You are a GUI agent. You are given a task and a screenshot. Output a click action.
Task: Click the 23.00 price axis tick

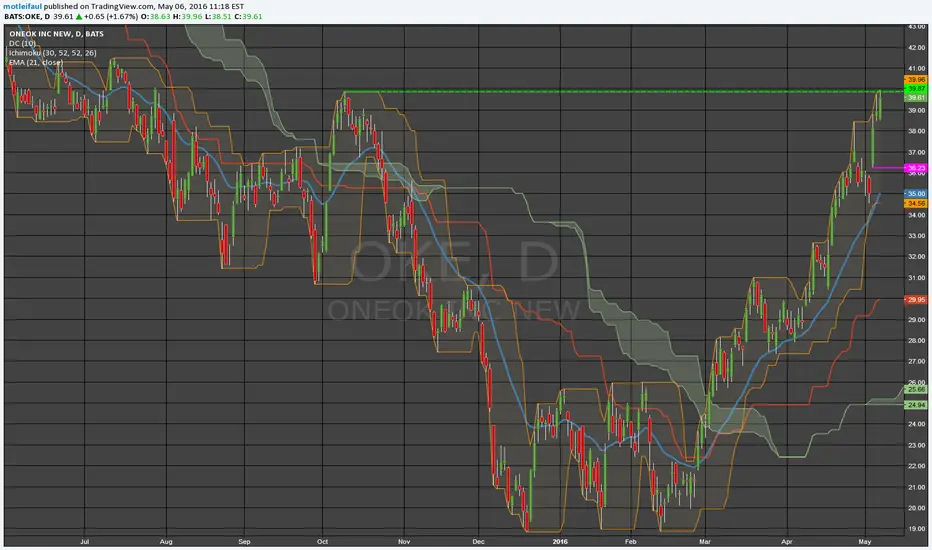pos(916,445)
